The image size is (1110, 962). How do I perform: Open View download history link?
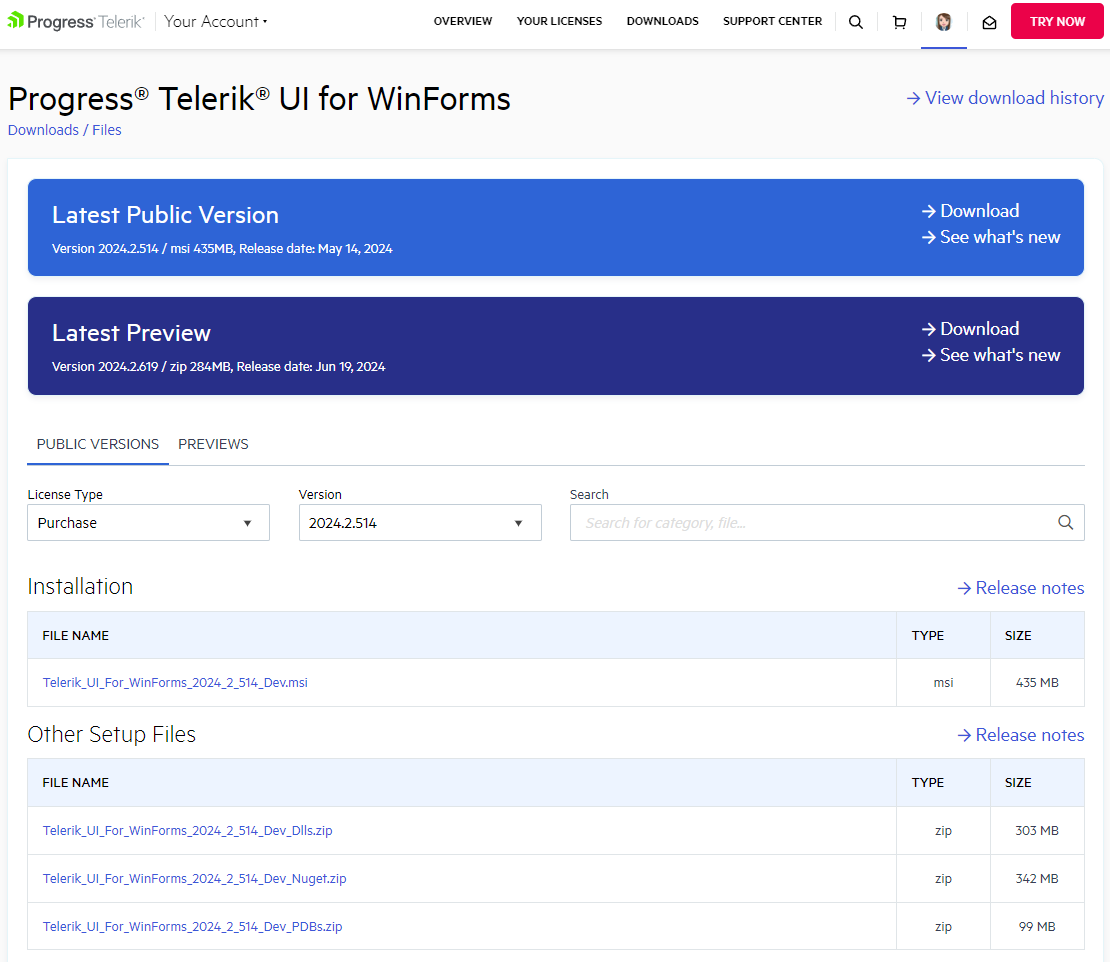[x=1005, y=98]
